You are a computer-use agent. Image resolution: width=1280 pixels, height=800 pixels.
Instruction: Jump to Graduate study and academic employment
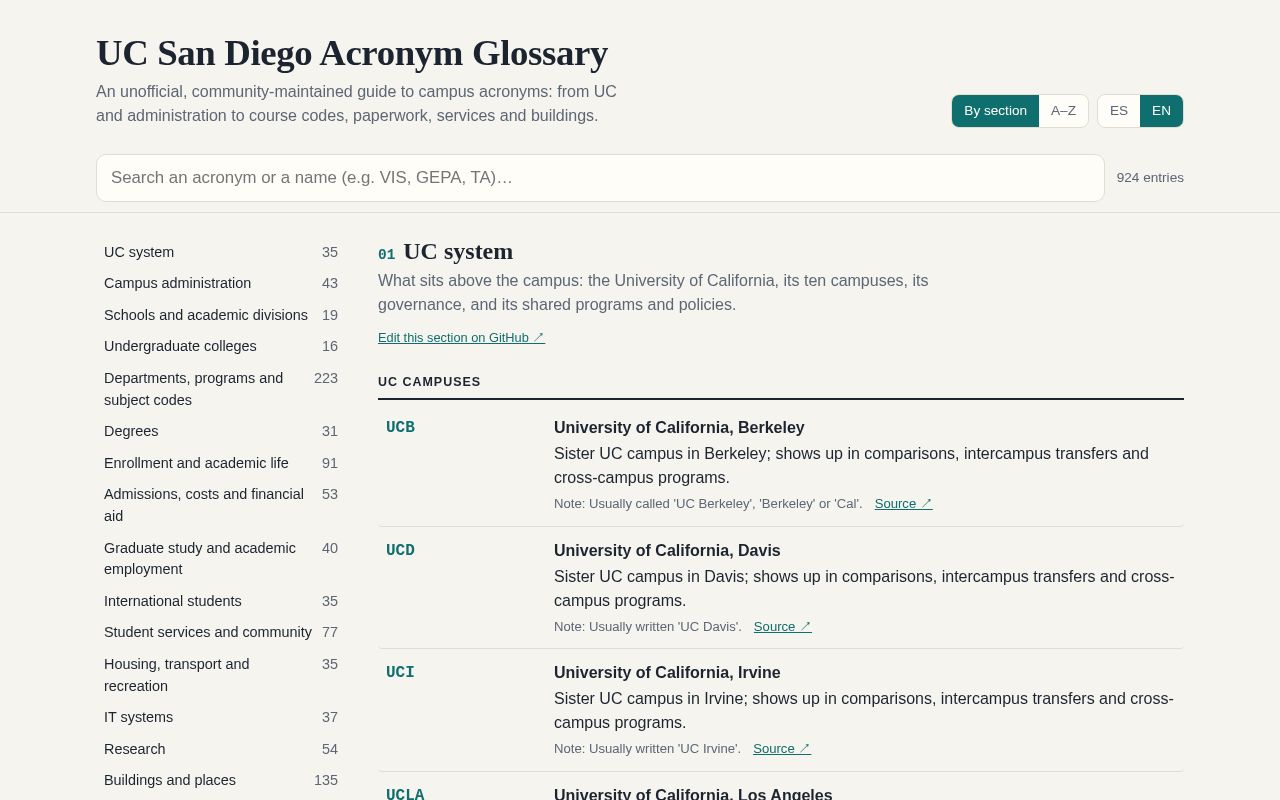[x=221, y=559]
